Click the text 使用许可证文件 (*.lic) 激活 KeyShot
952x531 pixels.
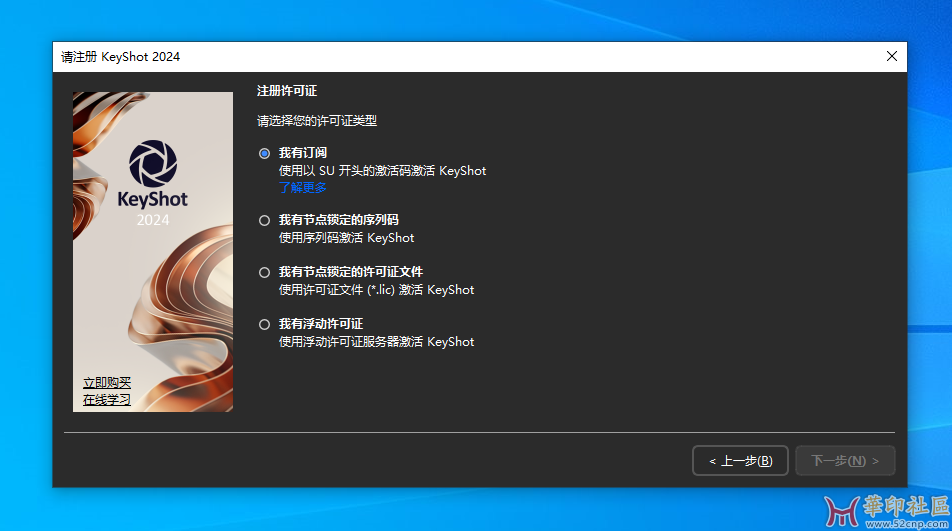point(376,290)
